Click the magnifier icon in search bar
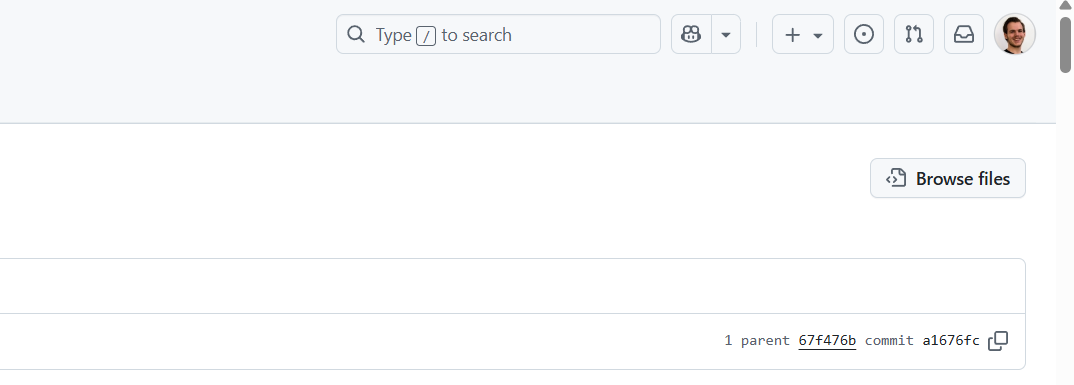This screenshot has height=385, width=1074. pos(355,34)
